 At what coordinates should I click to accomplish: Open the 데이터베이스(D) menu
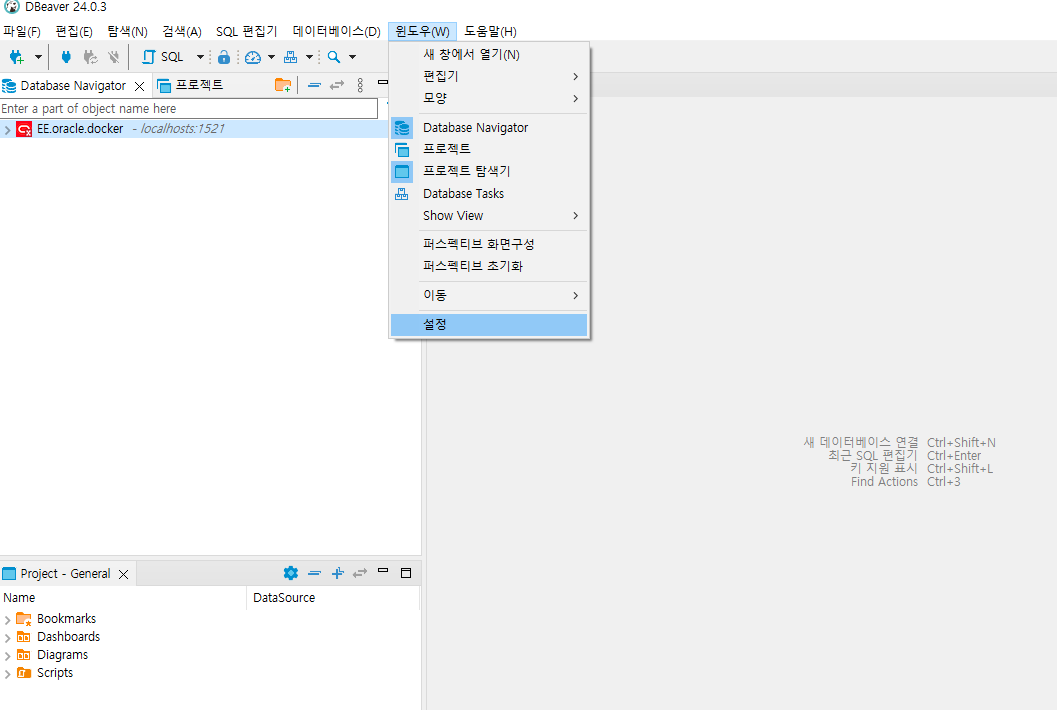pos(336,32)
